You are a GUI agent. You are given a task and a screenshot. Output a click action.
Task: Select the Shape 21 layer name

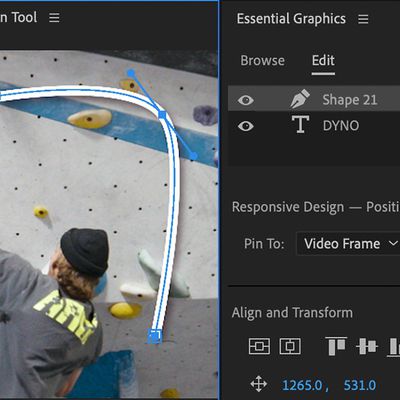coord(350,100)
